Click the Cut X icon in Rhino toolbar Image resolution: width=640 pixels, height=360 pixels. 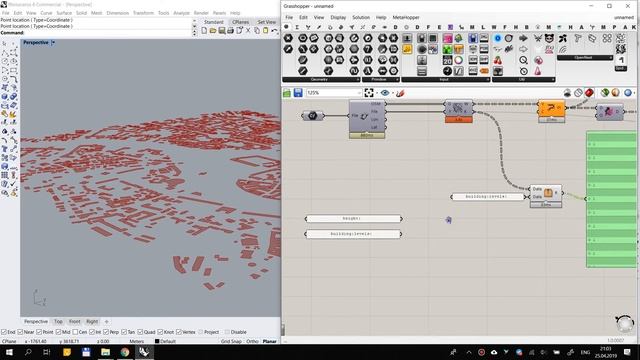click(248, 31)
